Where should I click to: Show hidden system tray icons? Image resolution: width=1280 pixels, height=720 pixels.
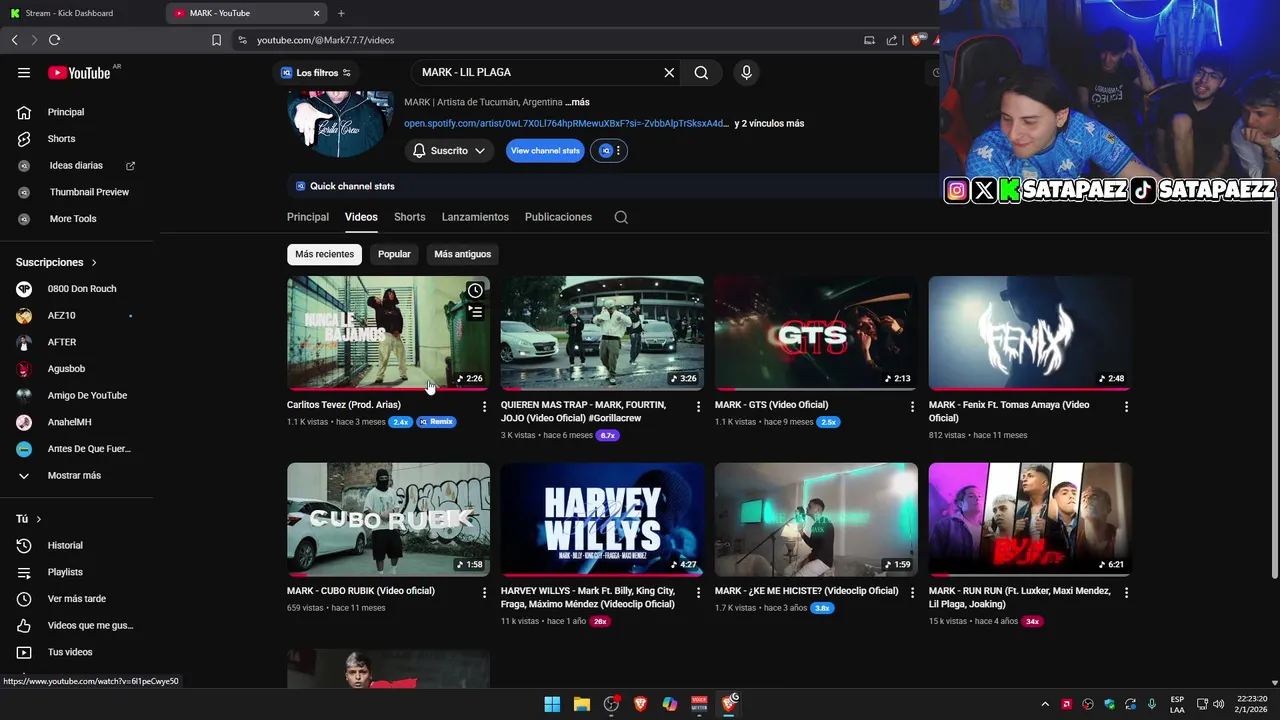click(x=1044, y=704)
